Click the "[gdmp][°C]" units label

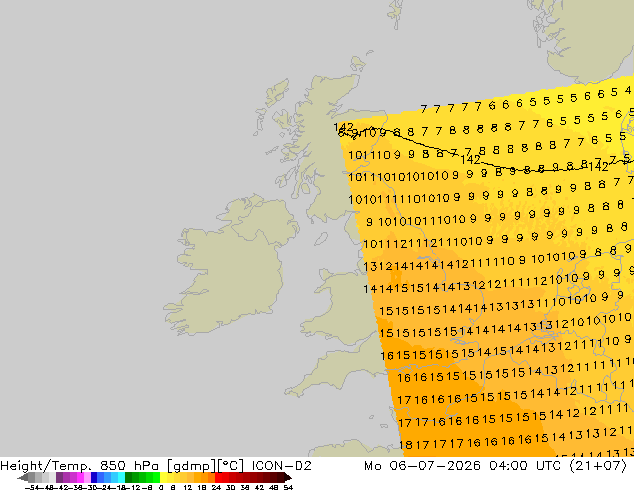point(205,466)
